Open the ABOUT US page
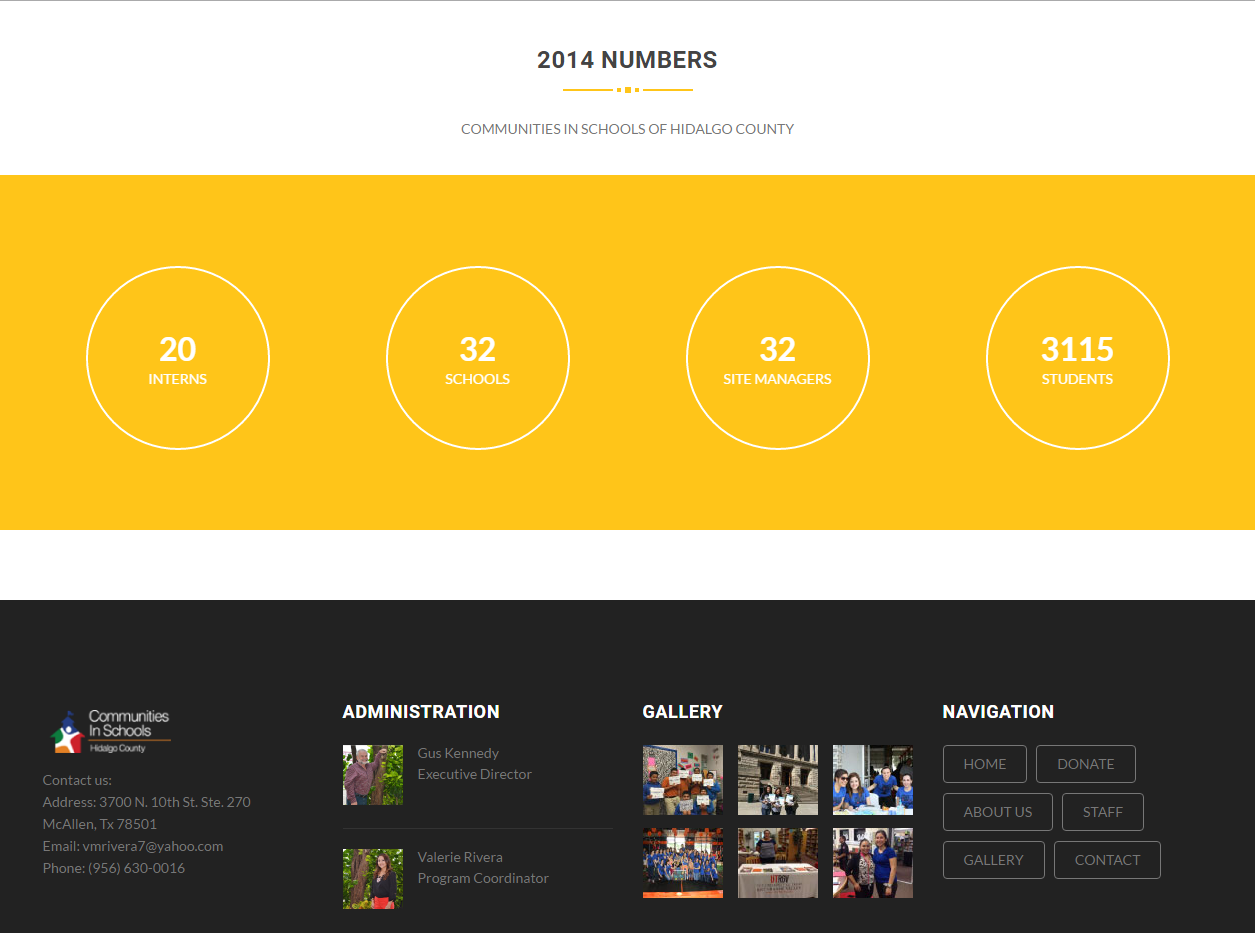The height and width of the screenshot is (933, 1255). [x=997, y=812]
